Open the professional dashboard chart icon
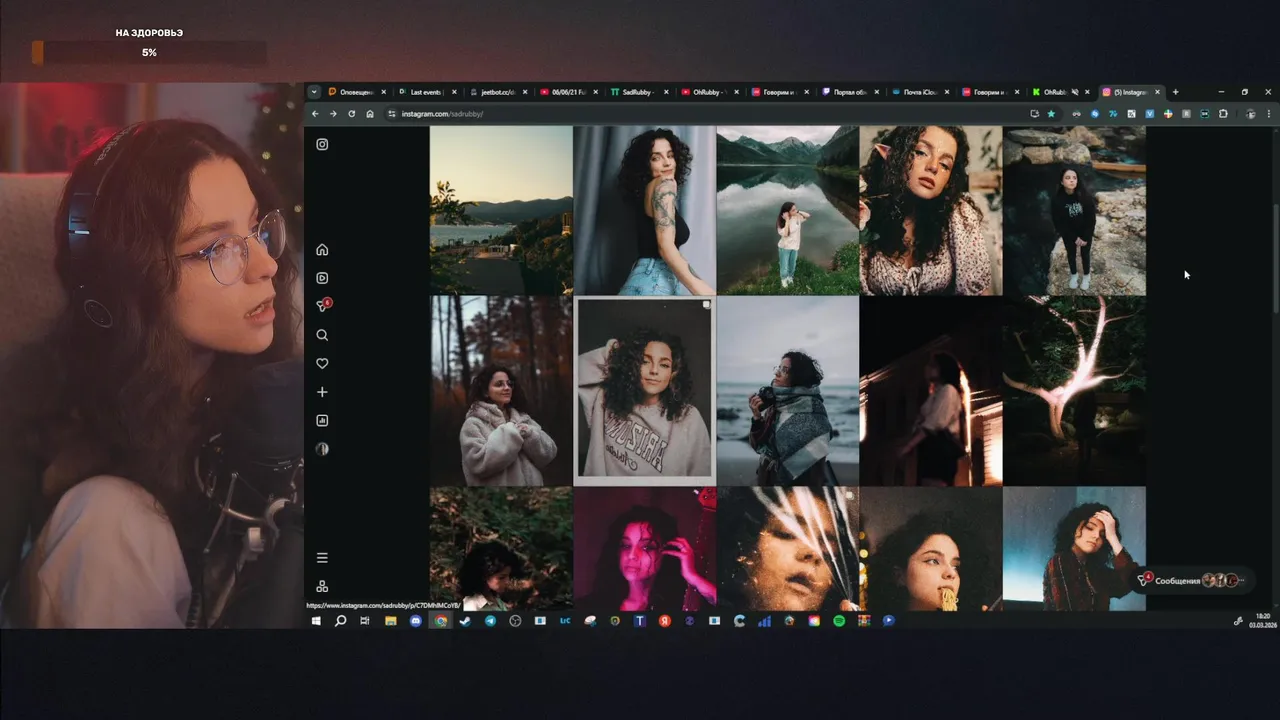This screenshot has width=1280, height=720. coord(322,421)
